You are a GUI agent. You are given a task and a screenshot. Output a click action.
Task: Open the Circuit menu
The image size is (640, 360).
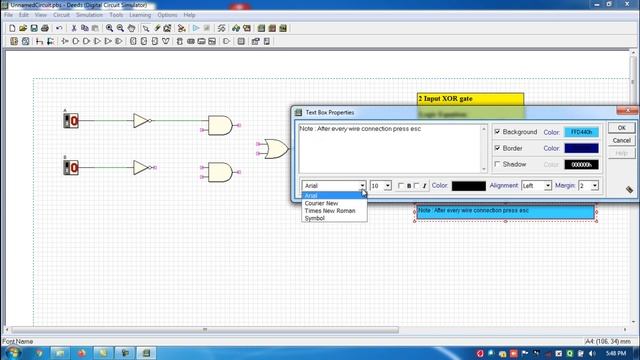coord(61,15)
